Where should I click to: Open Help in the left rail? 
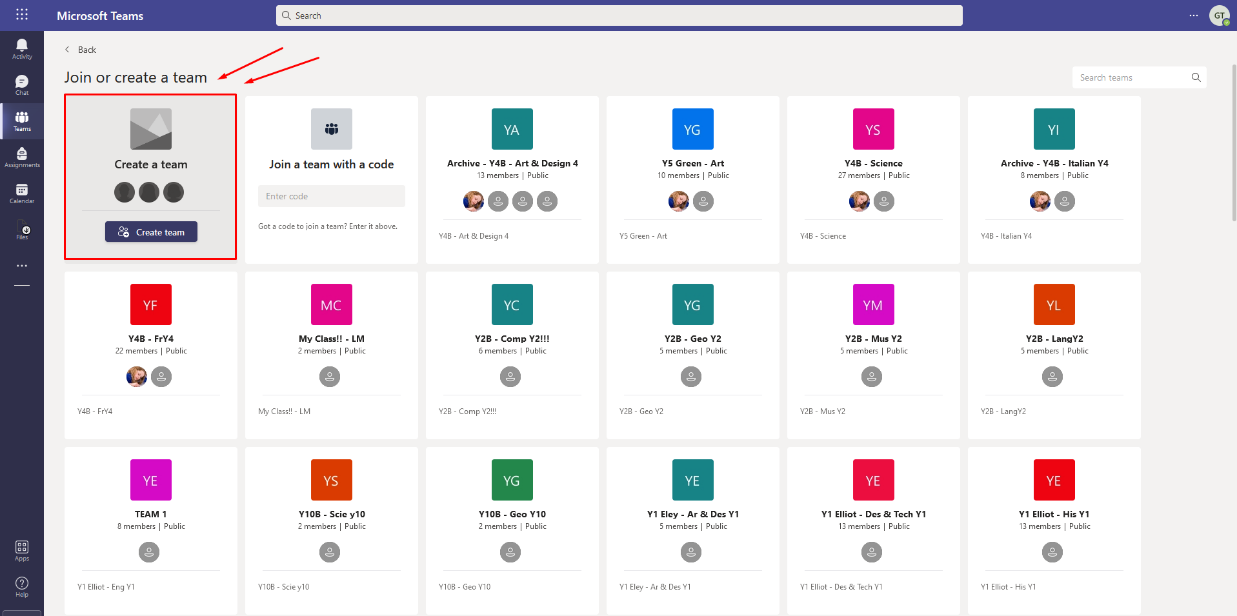[22, 586]
